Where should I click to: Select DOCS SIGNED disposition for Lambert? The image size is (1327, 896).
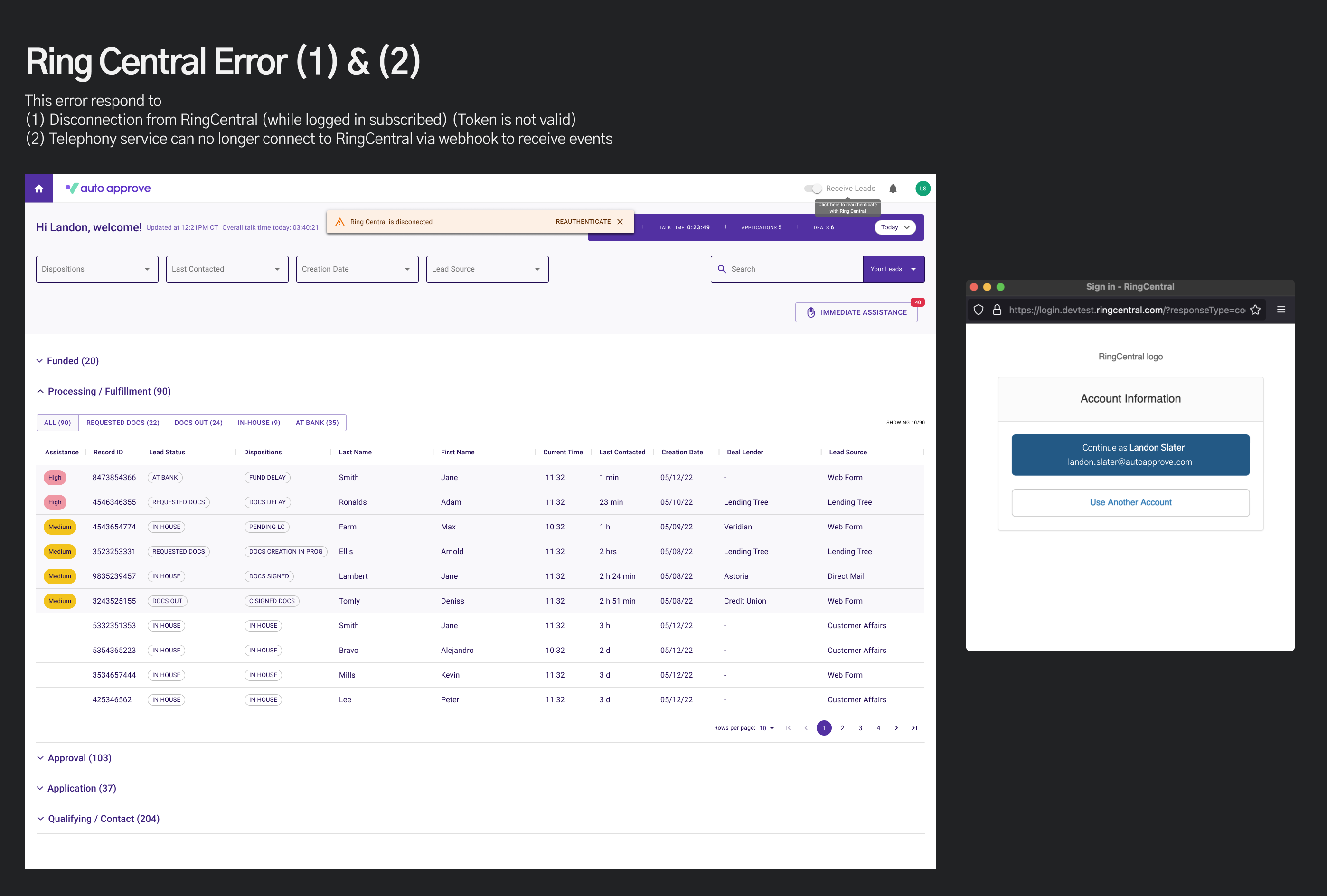pos(269,576)
